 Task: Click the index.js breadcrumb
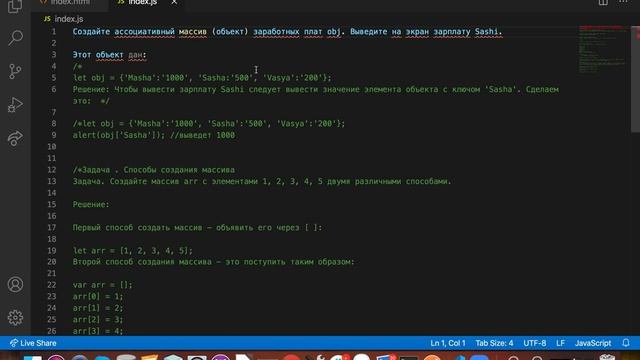[x=63, y=19]
